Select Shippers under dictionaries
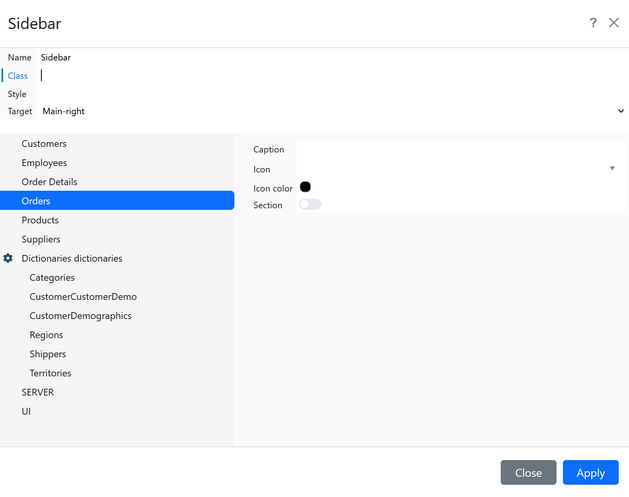629x497 pixels. tap(48, 354)
